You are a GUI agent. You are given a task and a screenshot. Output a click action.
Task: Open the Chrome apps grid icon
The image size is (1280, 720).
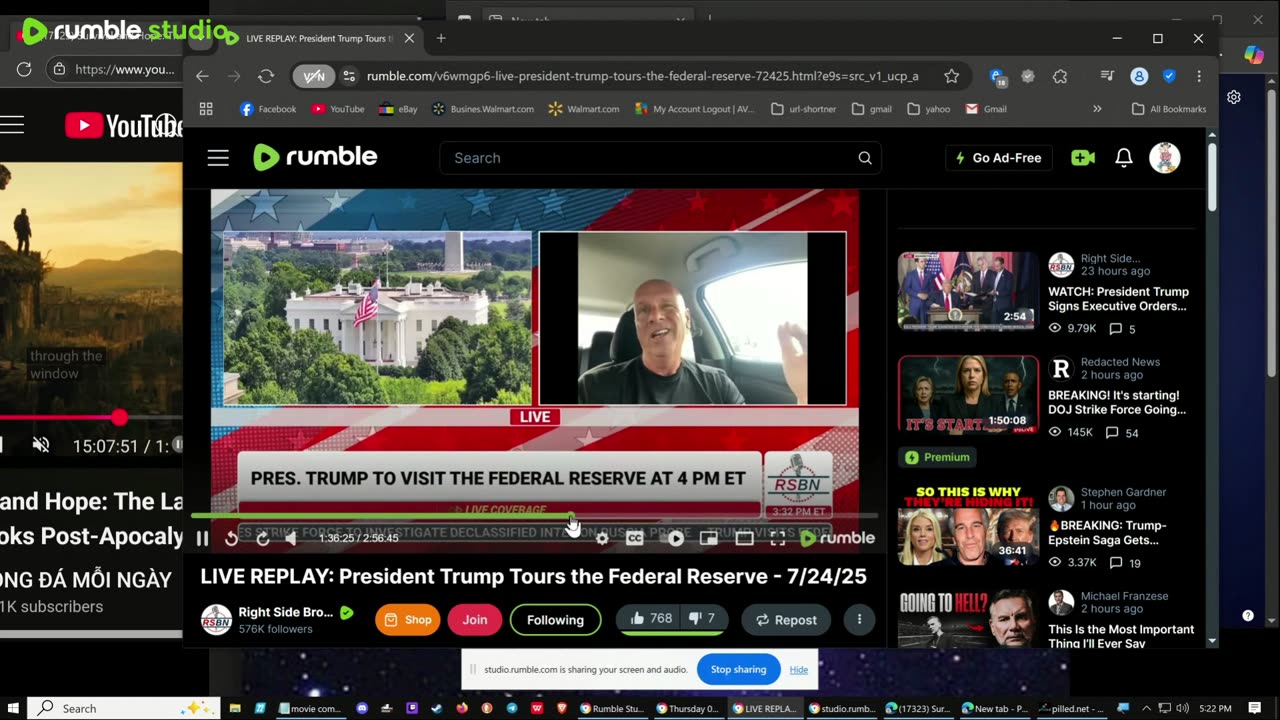tap(206, 109)
